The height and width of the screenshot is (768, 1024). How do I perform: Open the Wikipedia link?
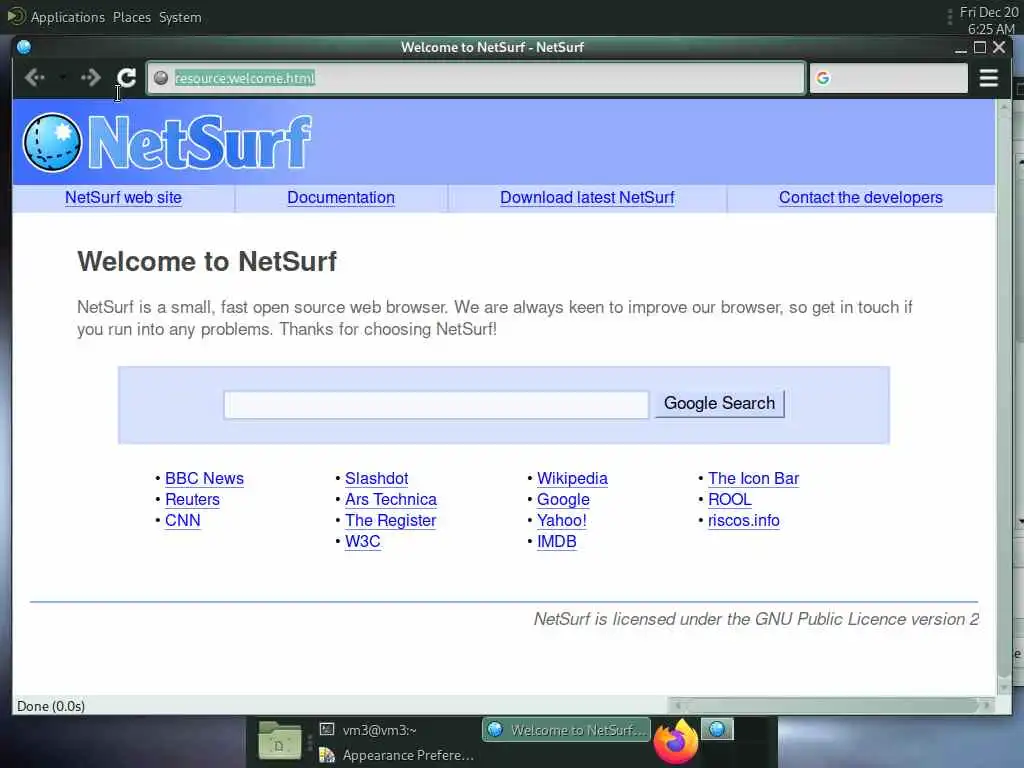point(572,478)
